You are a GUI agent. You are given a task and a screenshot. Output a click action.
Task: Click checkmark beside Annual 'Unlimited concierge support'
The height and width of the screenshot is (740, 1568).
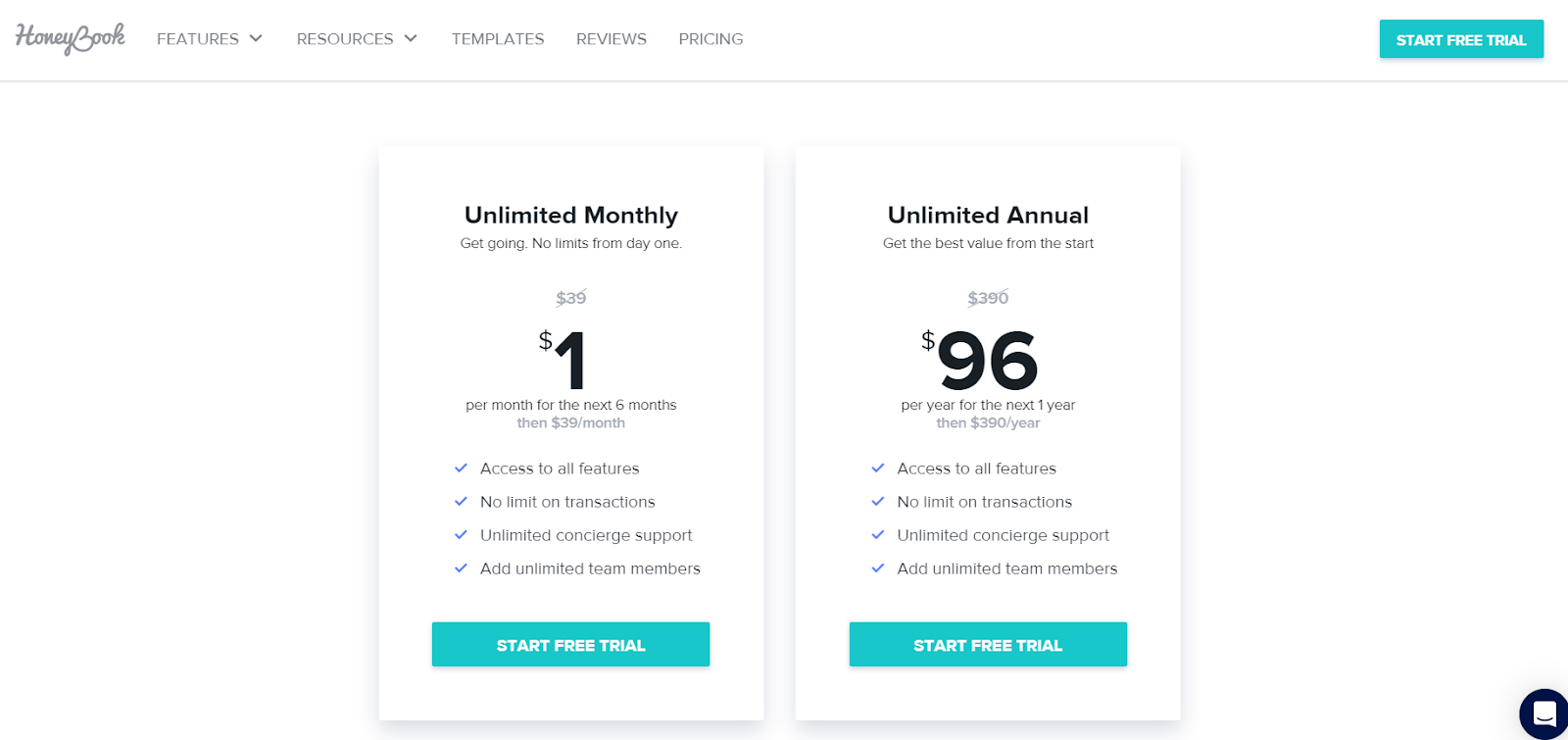878,535
